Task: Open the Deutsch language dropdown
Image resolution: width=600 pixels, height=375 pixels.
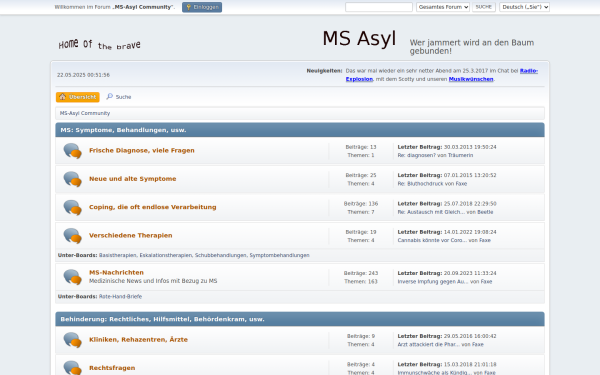Action: point(524,7)
